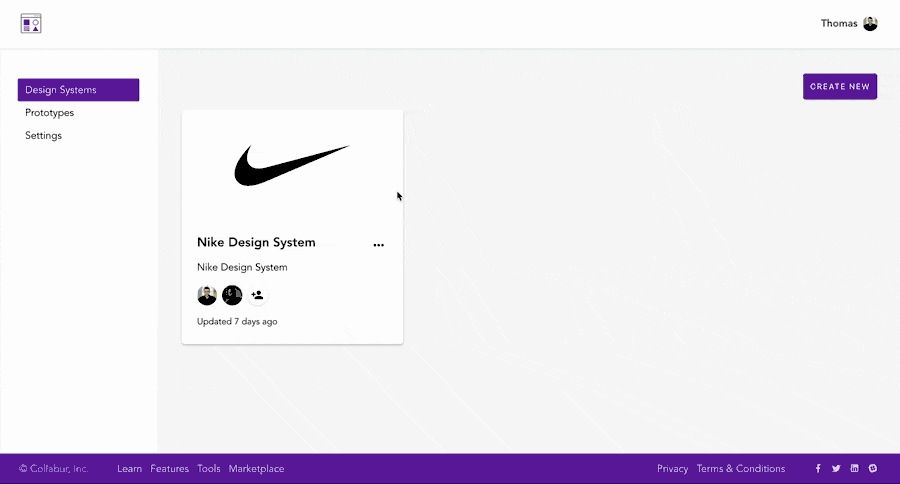Click the bold Nike Design System card title
Image resolution: width=900 pixels, height=484 pixels.
click(256, 242)
